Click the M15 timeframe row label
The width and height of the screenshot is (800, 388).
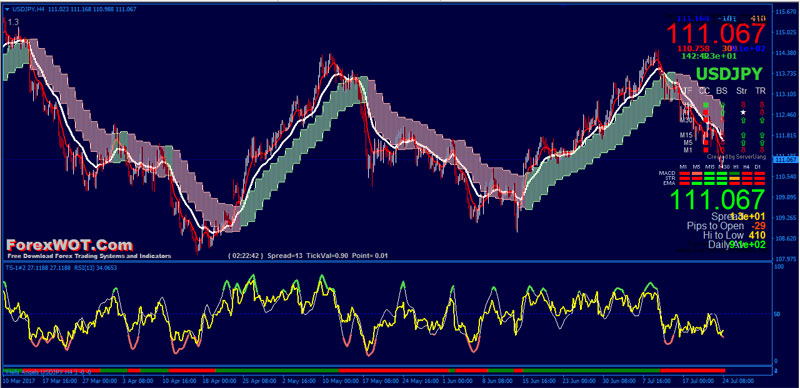(686, 135)
